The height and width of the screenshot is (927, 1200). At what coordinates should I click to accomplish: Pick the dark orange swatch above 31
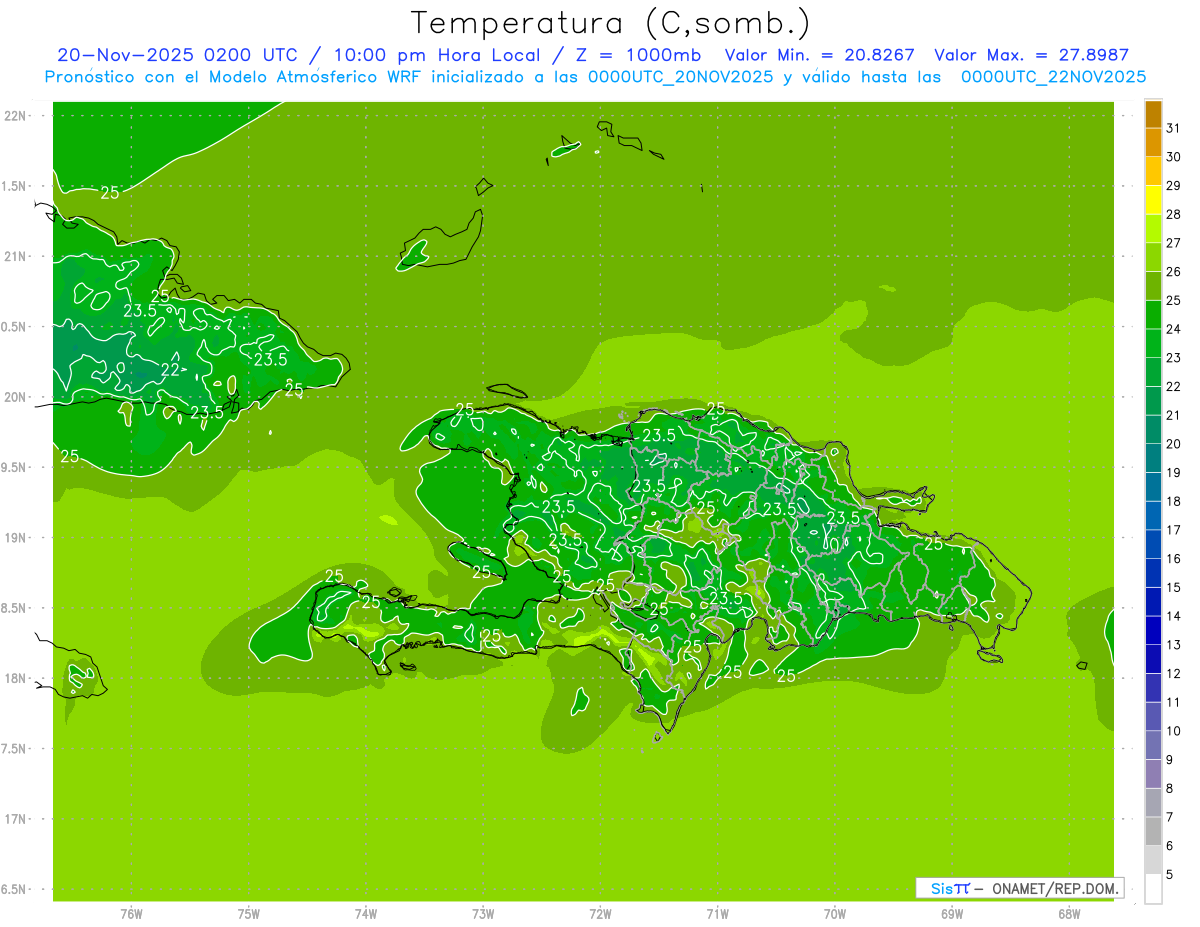coord(1153,114)
